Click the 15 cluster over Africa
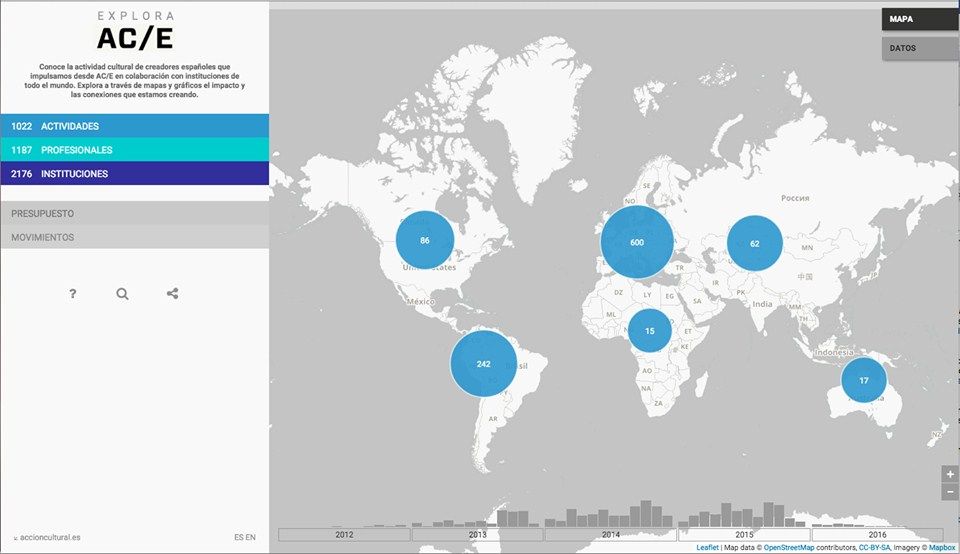This screenshot has height=554, width=960. 650,331
